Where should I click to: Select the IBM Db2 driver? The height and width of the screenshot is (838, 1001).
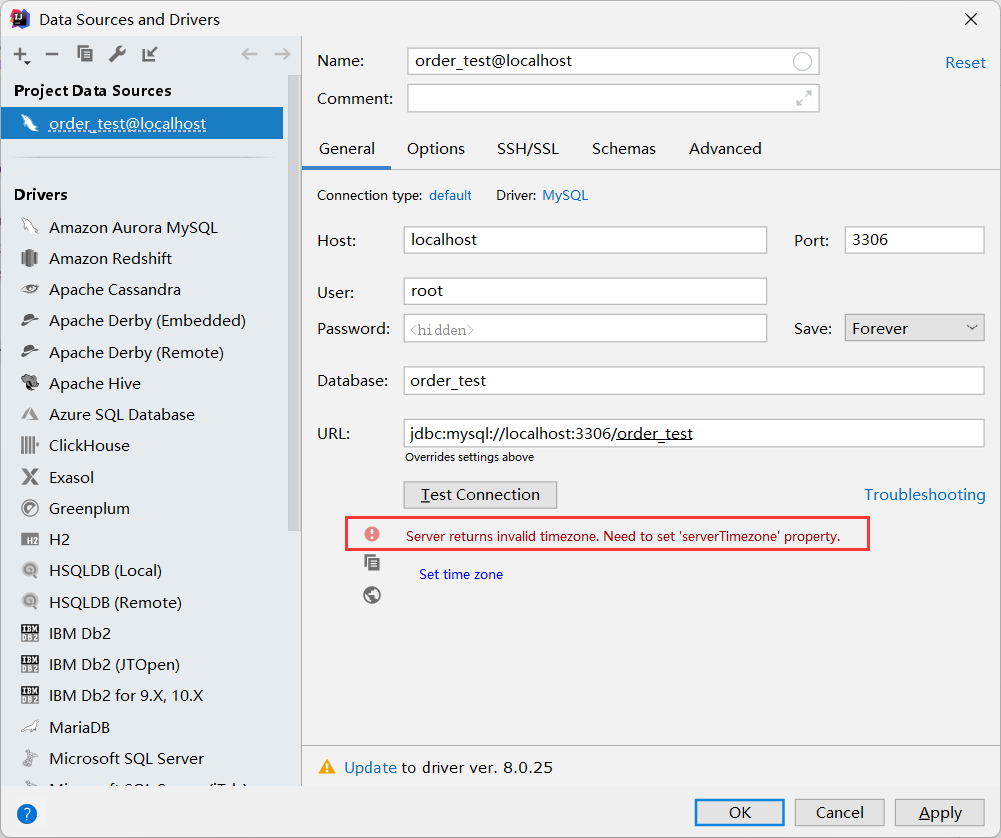point(144,633)
